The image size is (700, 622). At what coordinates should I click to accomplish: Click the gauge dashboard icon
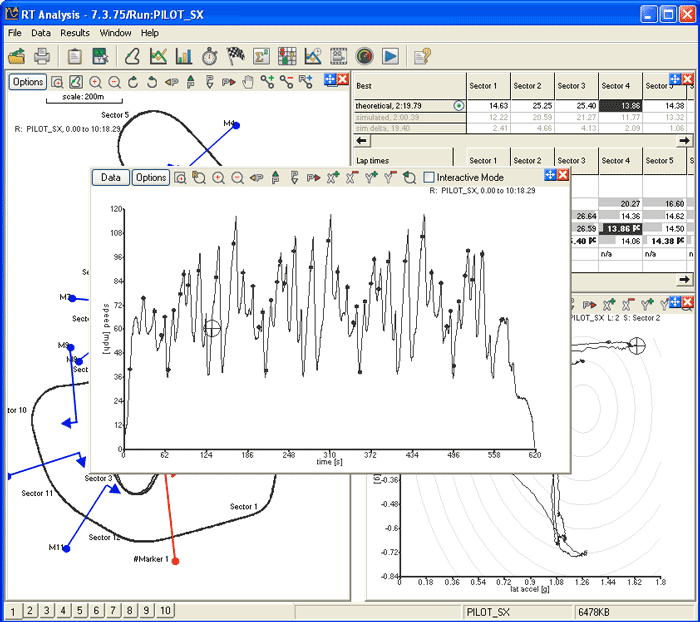pos(364,57)
